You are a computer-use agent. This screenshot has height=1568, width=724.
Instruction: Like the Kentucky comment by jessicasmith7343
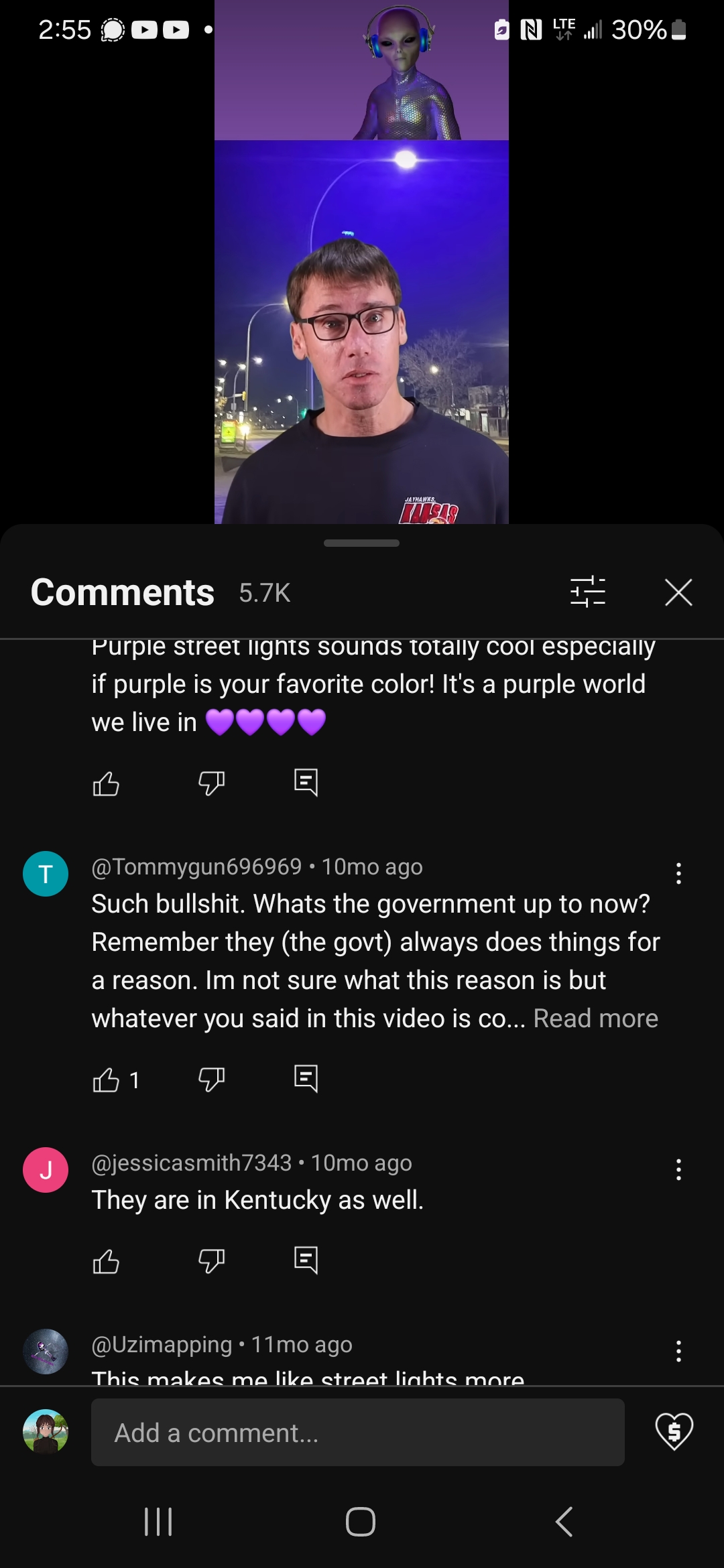[x=106, y=1262]
